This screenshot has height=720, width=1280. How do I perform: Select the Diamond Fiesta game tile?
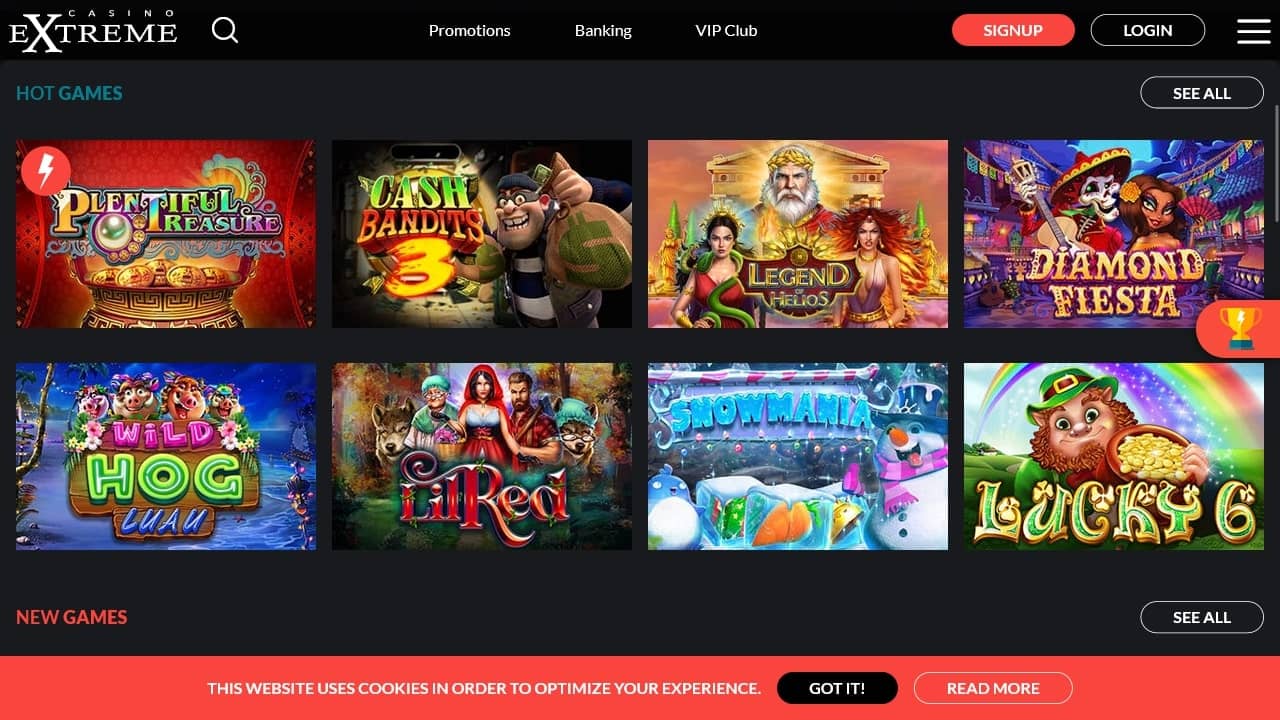(x=1114, y=234)
